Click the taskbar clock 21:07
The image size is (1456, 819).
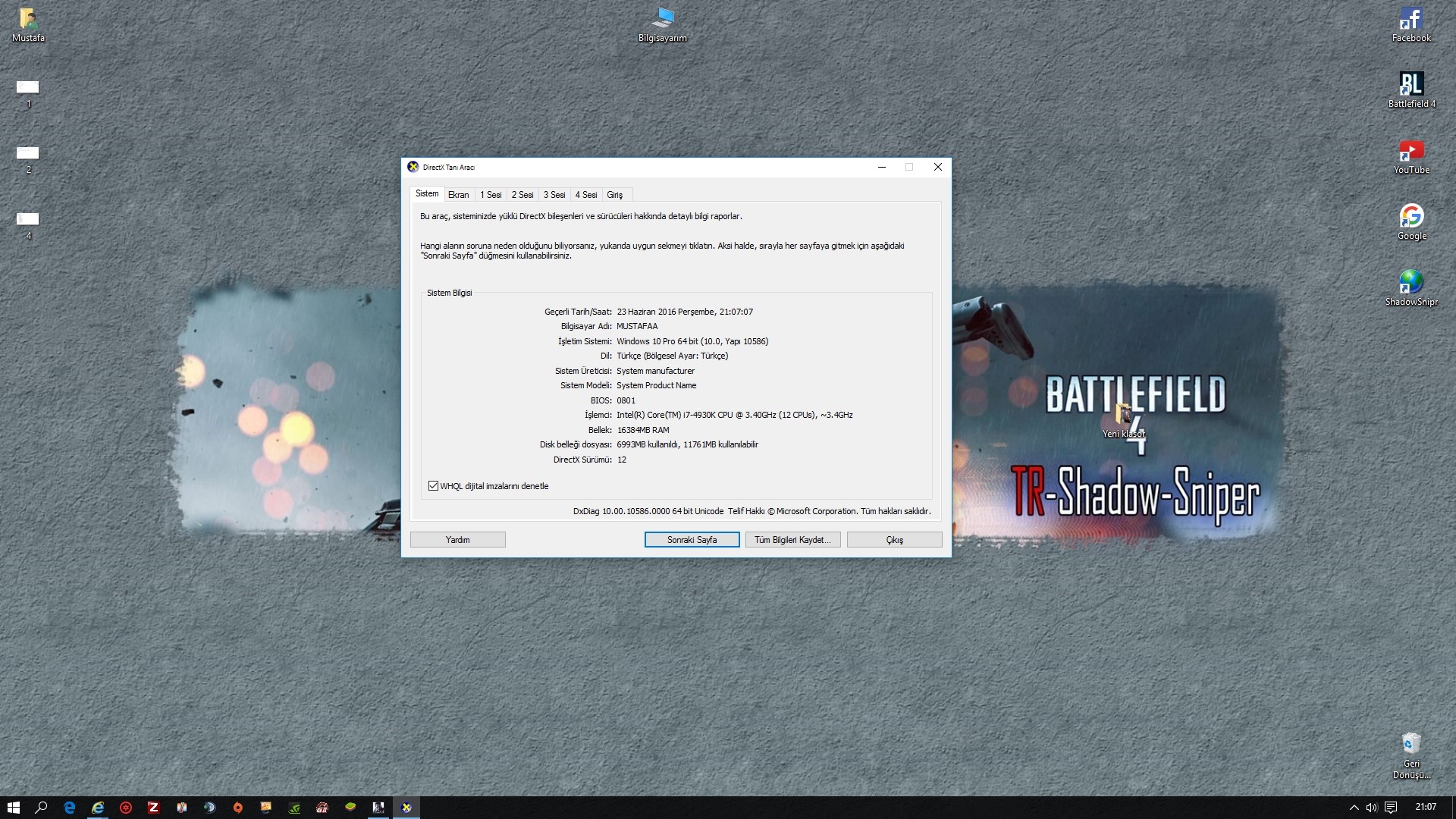1426,808
